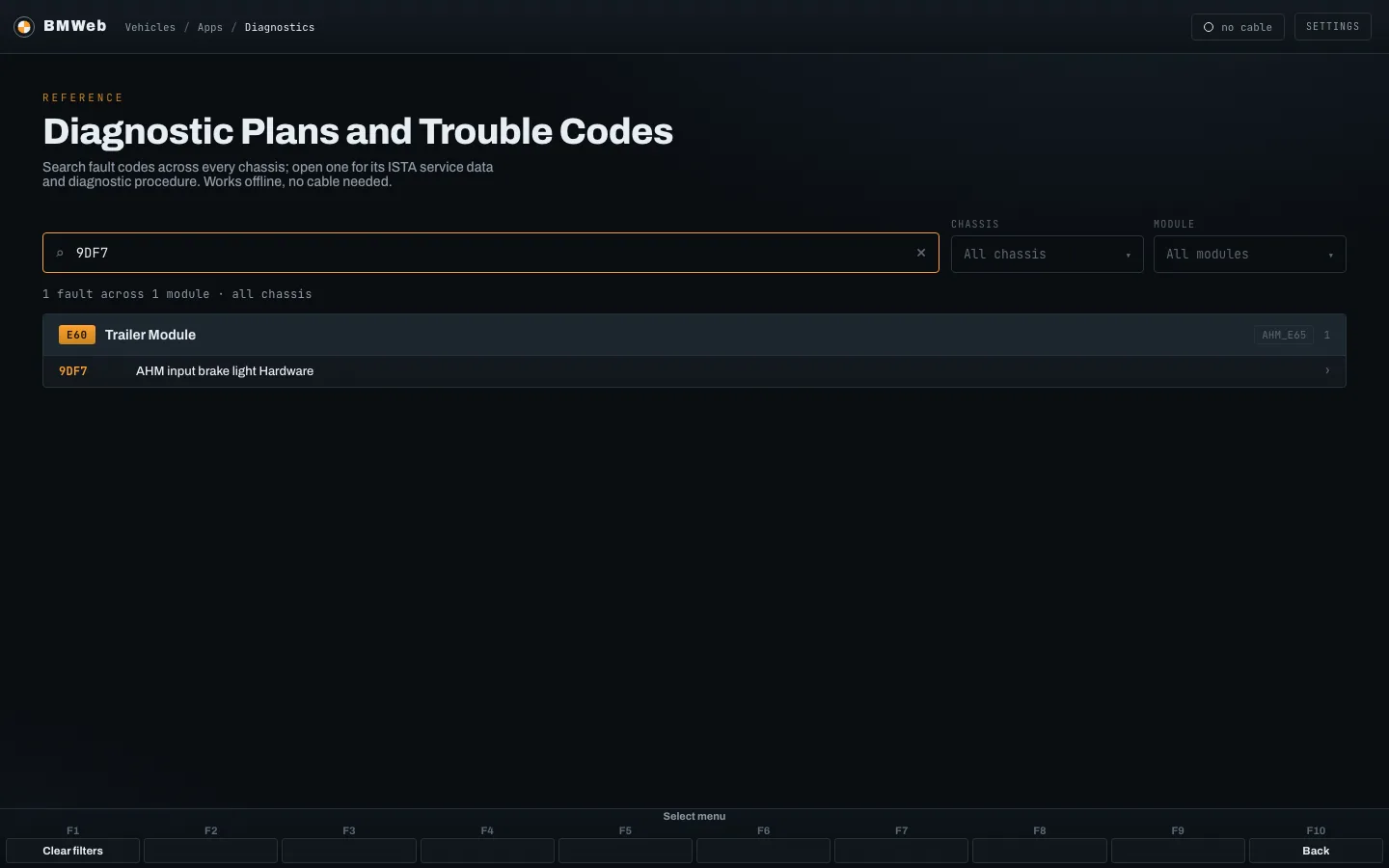The width and height of the screenshot is (1389, 868).
Task: Open fault 9DF7 via its row chevron
Action: (x=1327, y=370)
